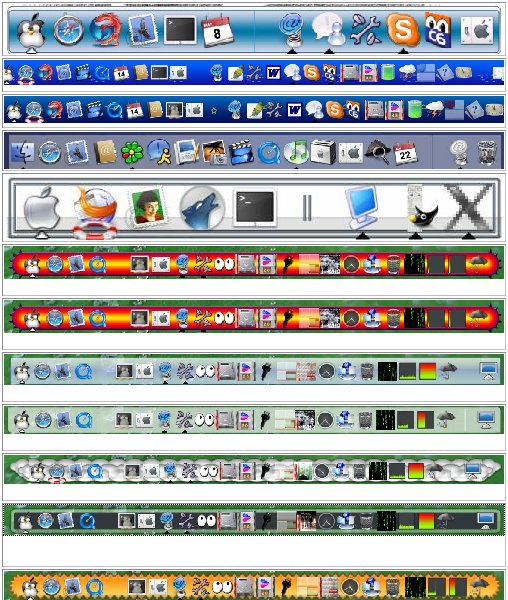Launch AIM running man icon
508x600 pixels.
pyautogui.click(x=159, y=152)
